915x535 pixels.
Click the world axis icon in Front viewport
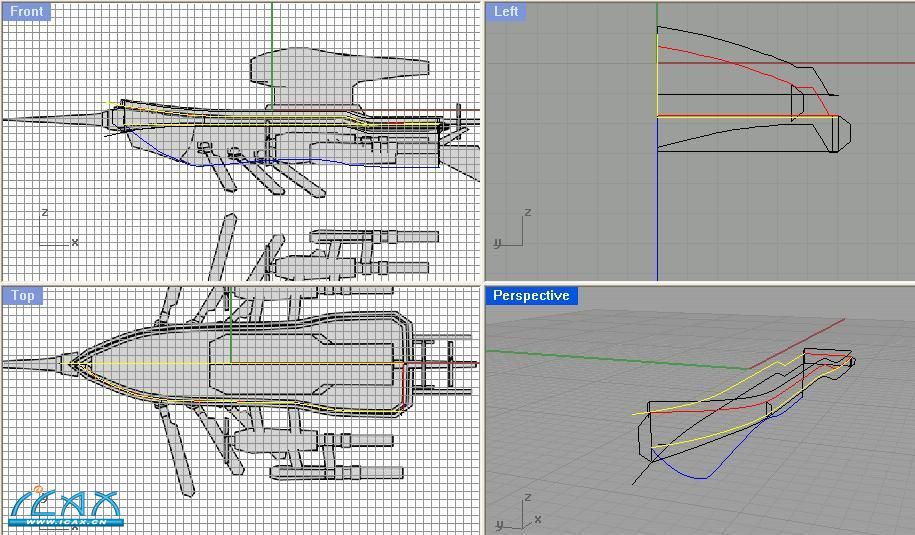pos(55,232)
